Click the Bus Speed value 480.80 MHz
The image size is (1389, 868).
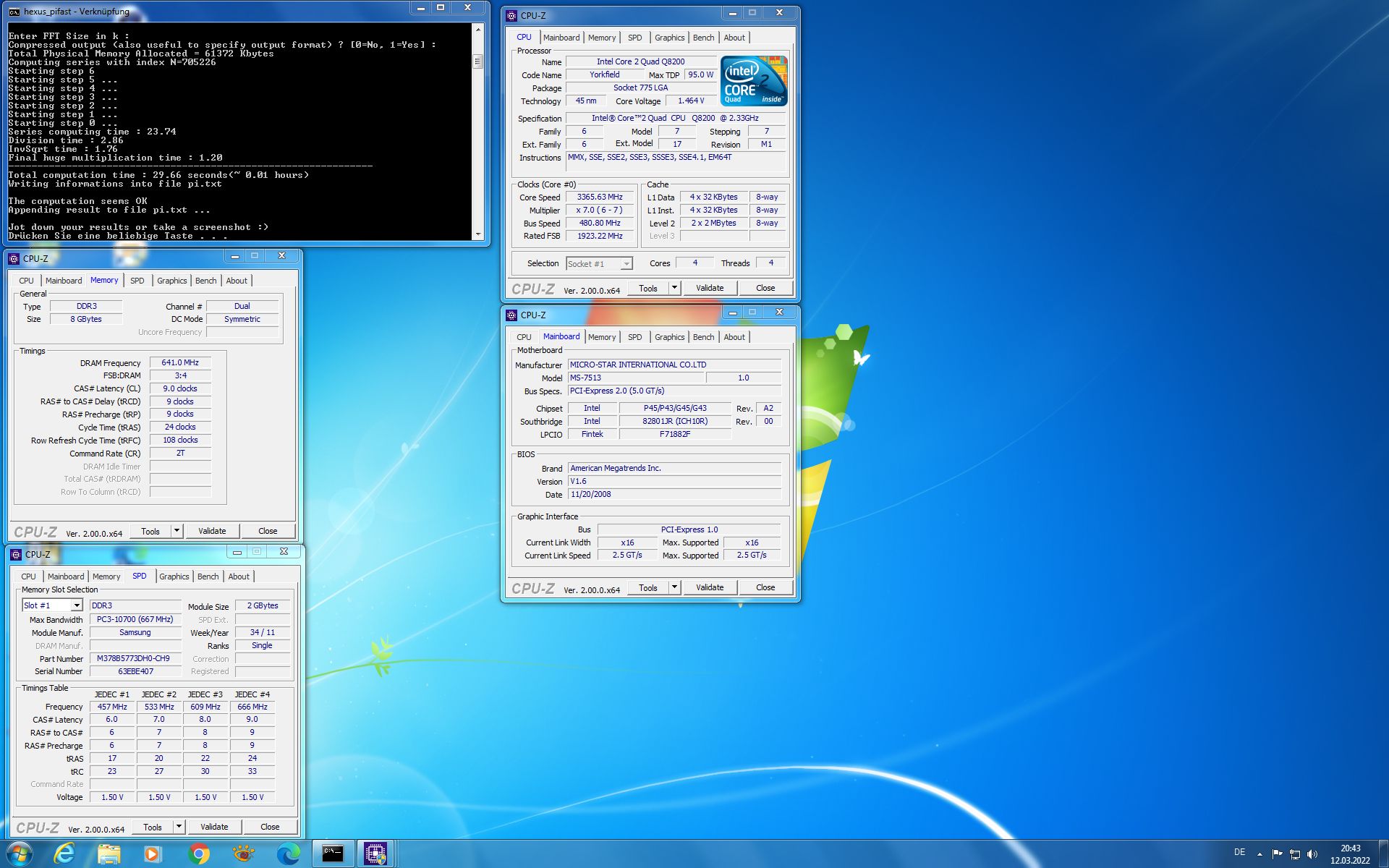(600, 223)
